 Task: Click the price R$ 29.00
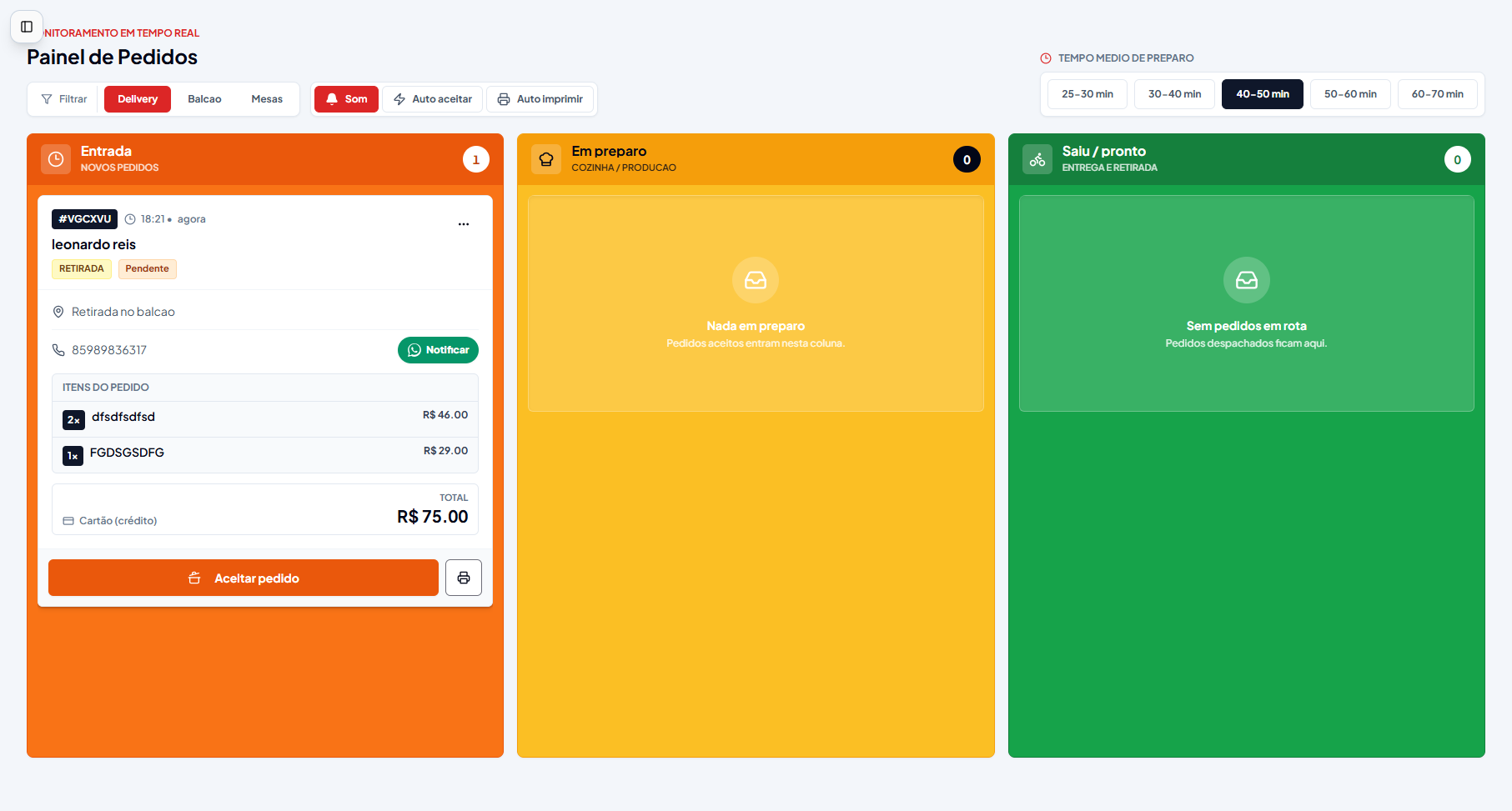point(445,451)
